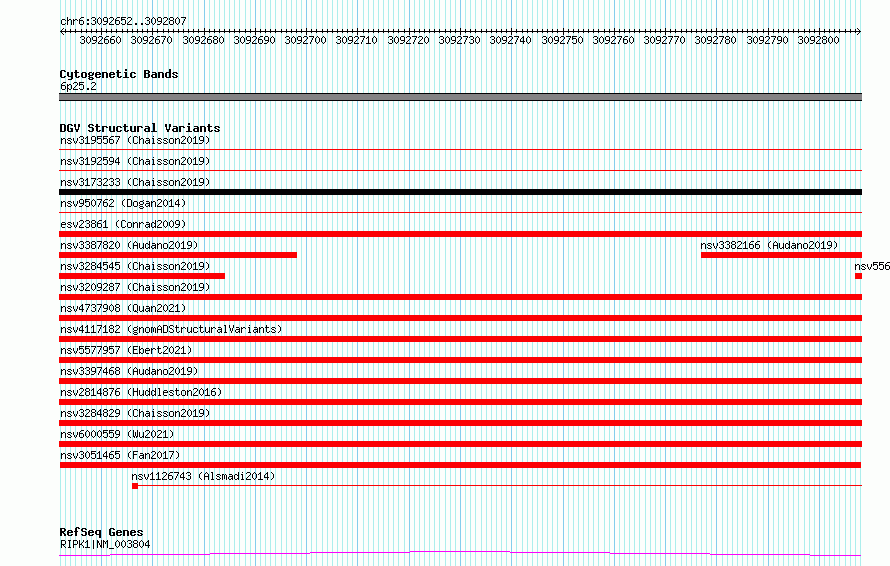
Task: Click the small red square under nsv556
Action: (x=859, y=276)
